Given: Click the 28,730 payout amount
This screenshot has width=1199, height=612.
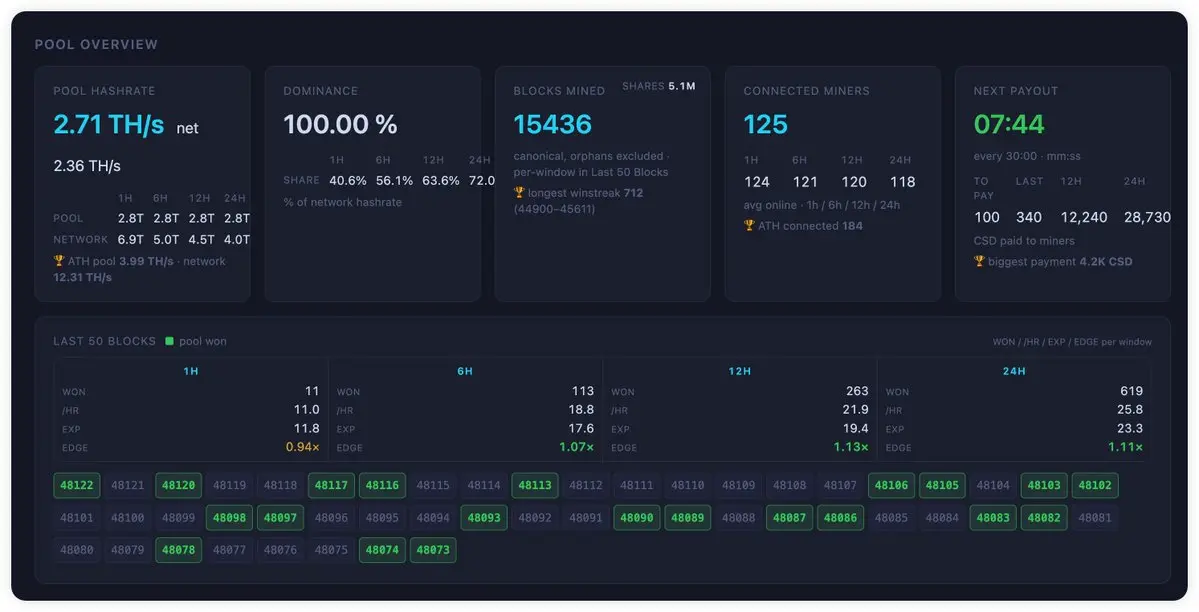Looking at the screenshot, I should click(x=1147, y=217).
